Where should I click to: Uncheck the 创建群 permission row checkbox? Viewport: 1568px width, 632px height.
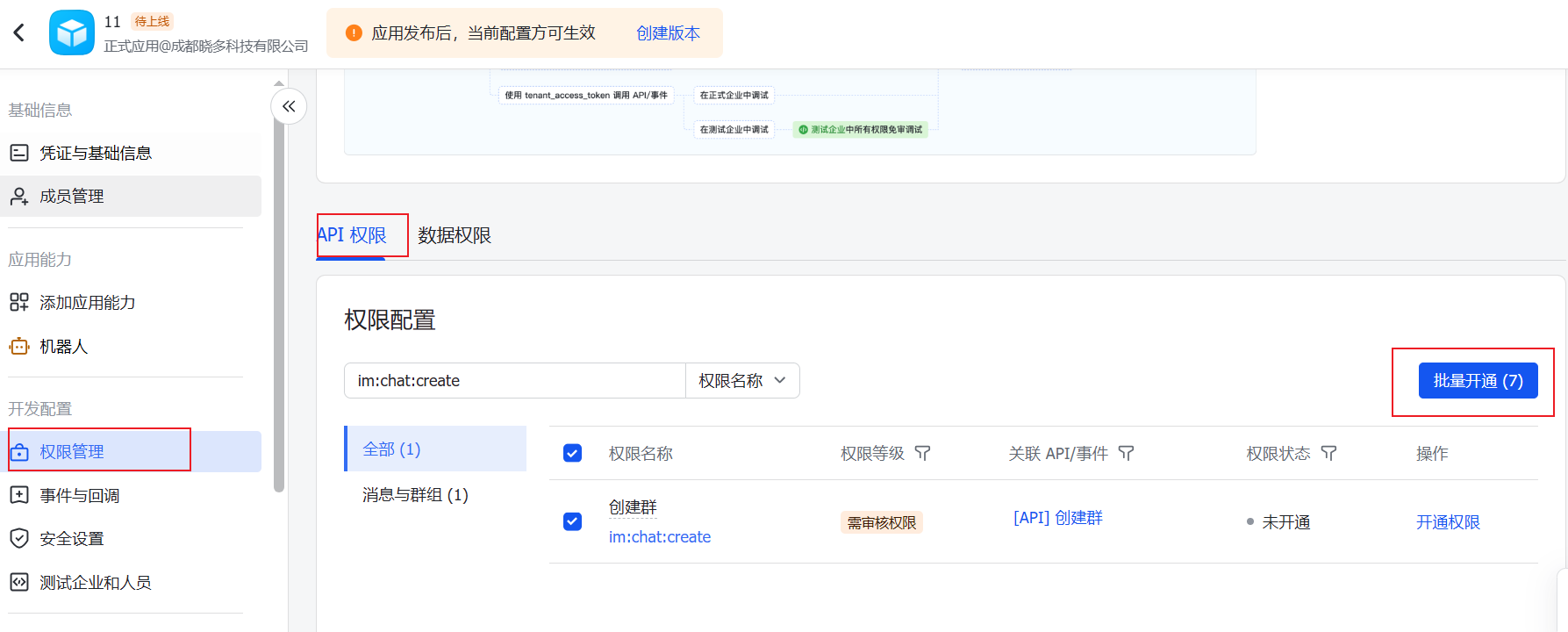click(572, 521)
